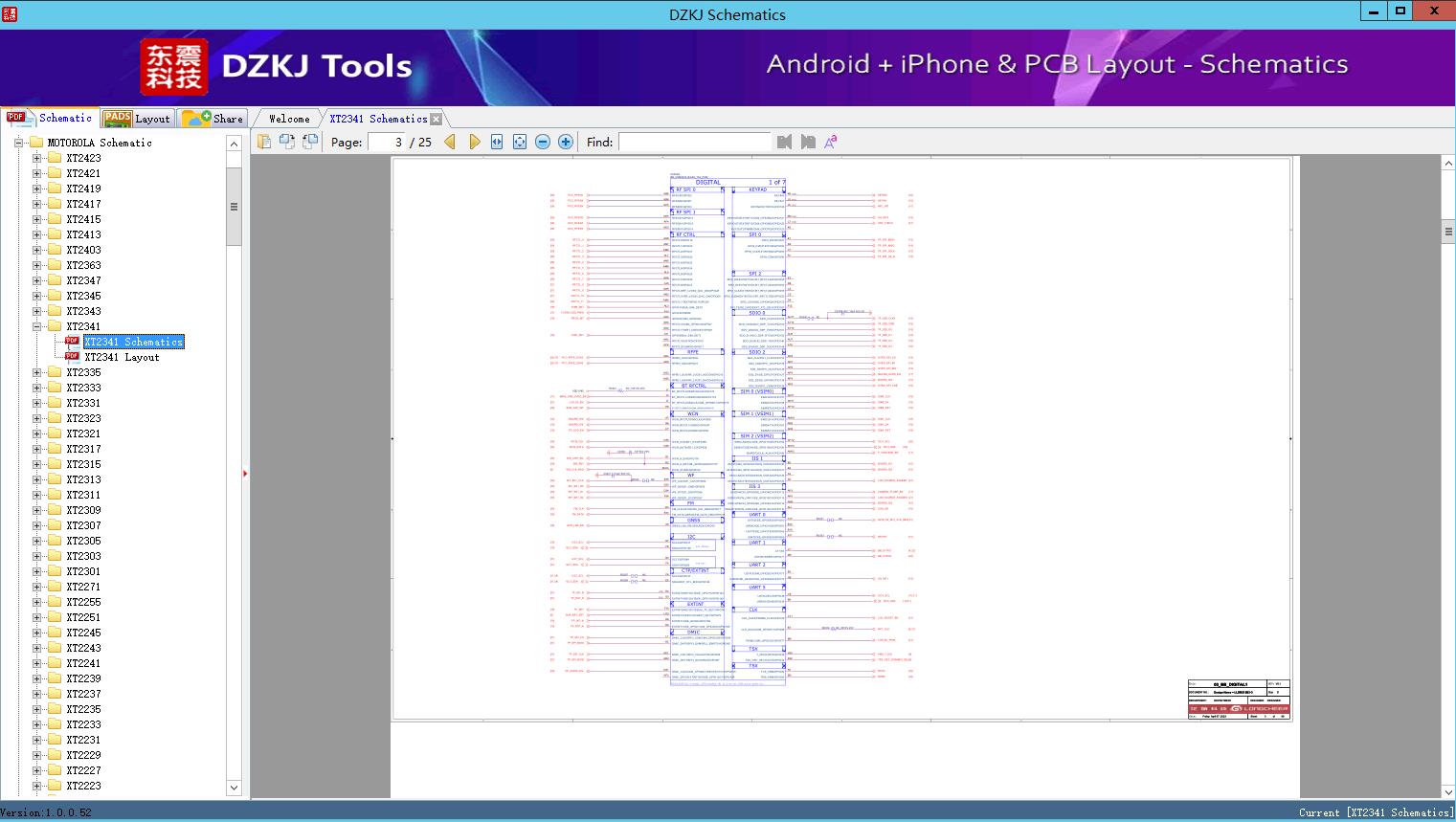Select the XT2317 folder
Screen dimensions: 1456x822
tap(83, 449)
